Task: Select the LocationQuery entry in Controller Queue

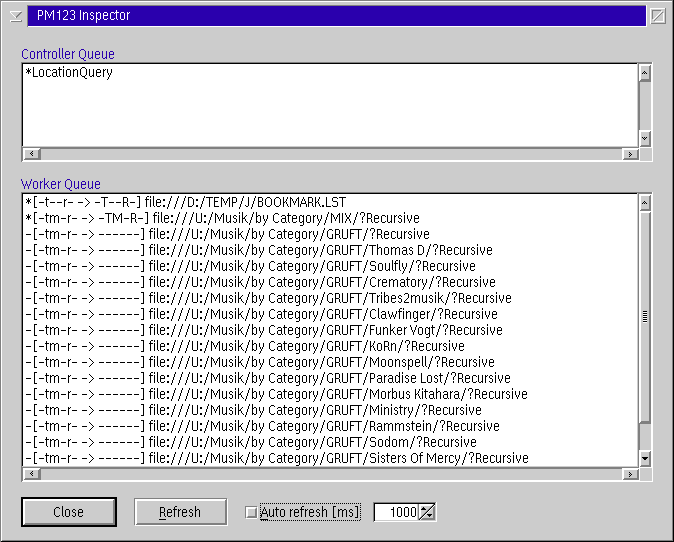Action: [x=69, y=73]
